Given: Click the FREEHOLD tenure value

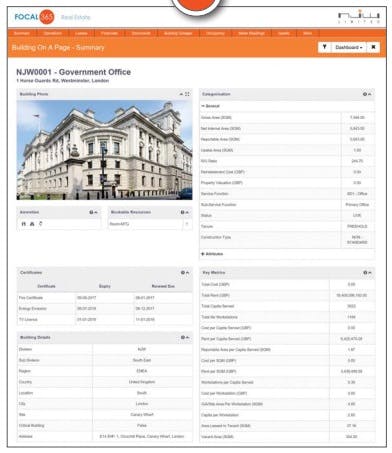Looking at the screenshot, I should pos(357,226).
